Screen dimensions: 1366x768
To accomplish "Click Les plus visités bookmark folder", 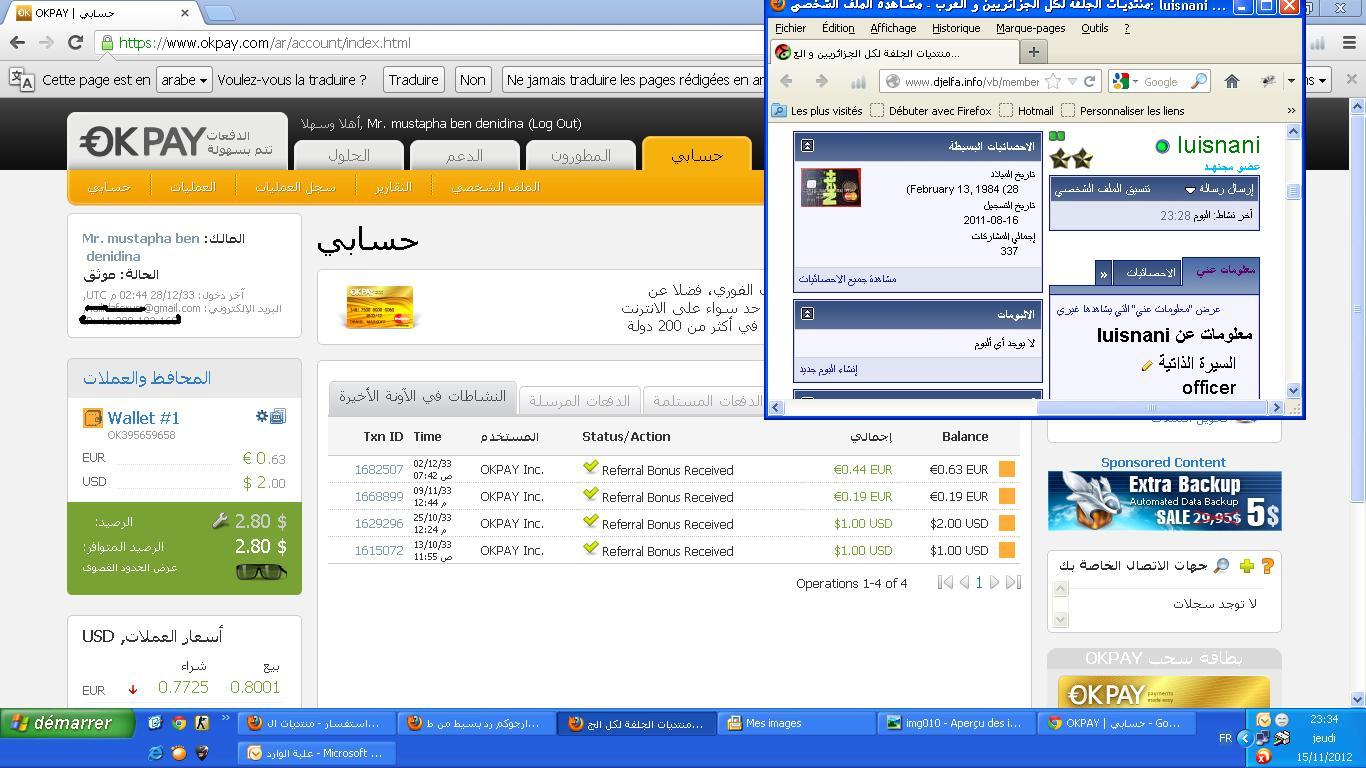I will click(817, 111).
